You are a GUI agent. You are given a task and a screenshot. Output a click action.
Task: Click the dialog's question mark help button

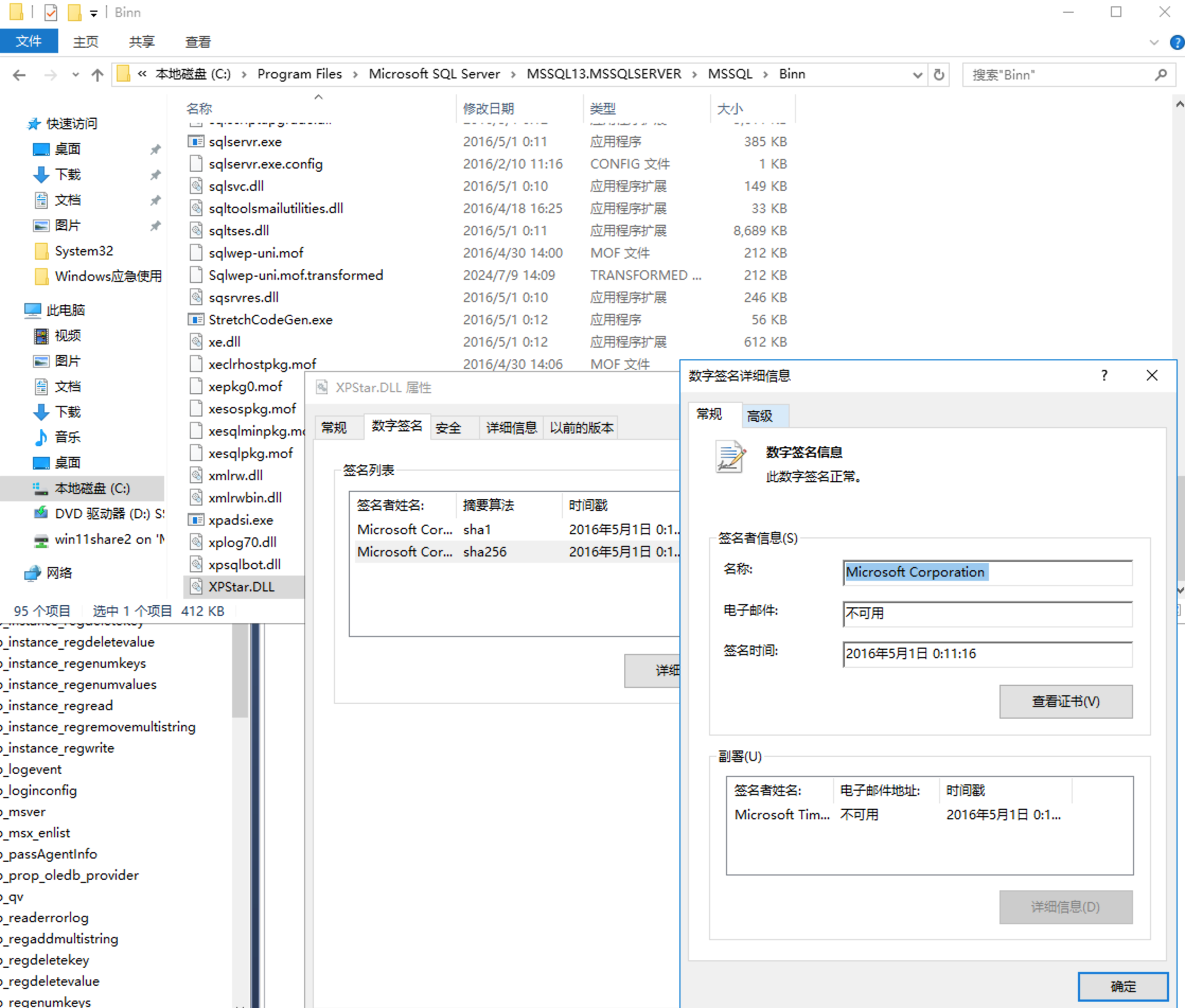[1104, 375]
